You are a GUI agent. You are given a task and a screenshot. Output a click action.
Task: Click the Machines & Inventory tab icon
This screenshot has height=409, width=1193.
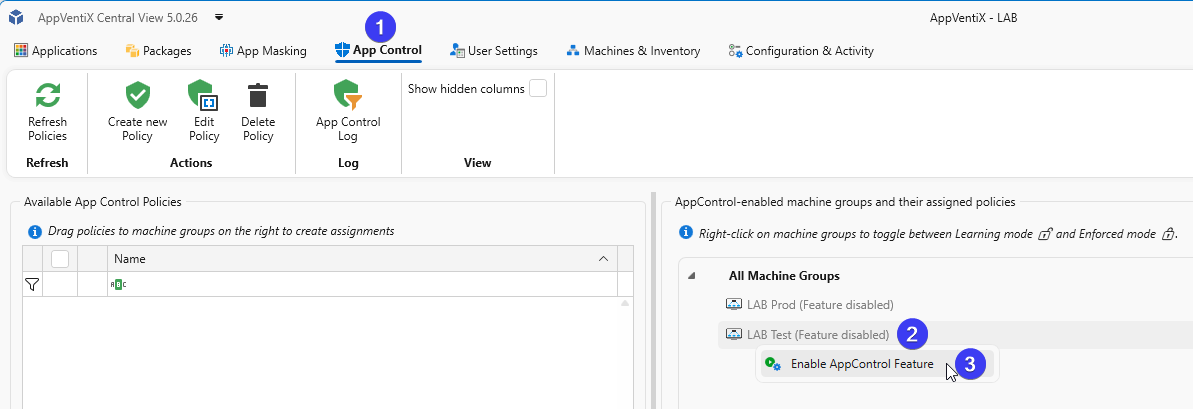[x=573, y=51]
